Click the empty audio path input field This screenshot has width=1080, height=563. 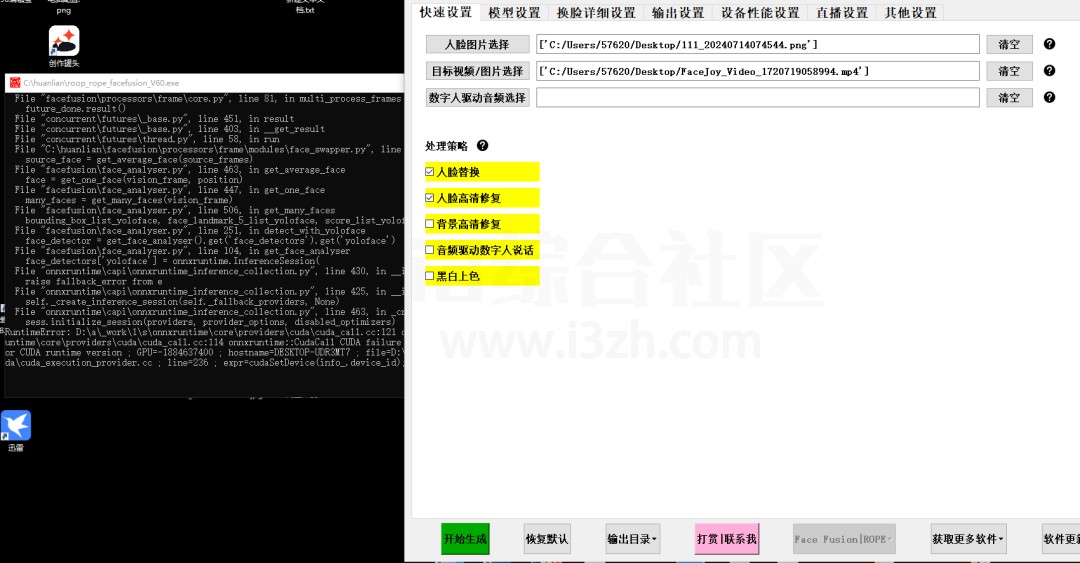click(x=758, y=98)
